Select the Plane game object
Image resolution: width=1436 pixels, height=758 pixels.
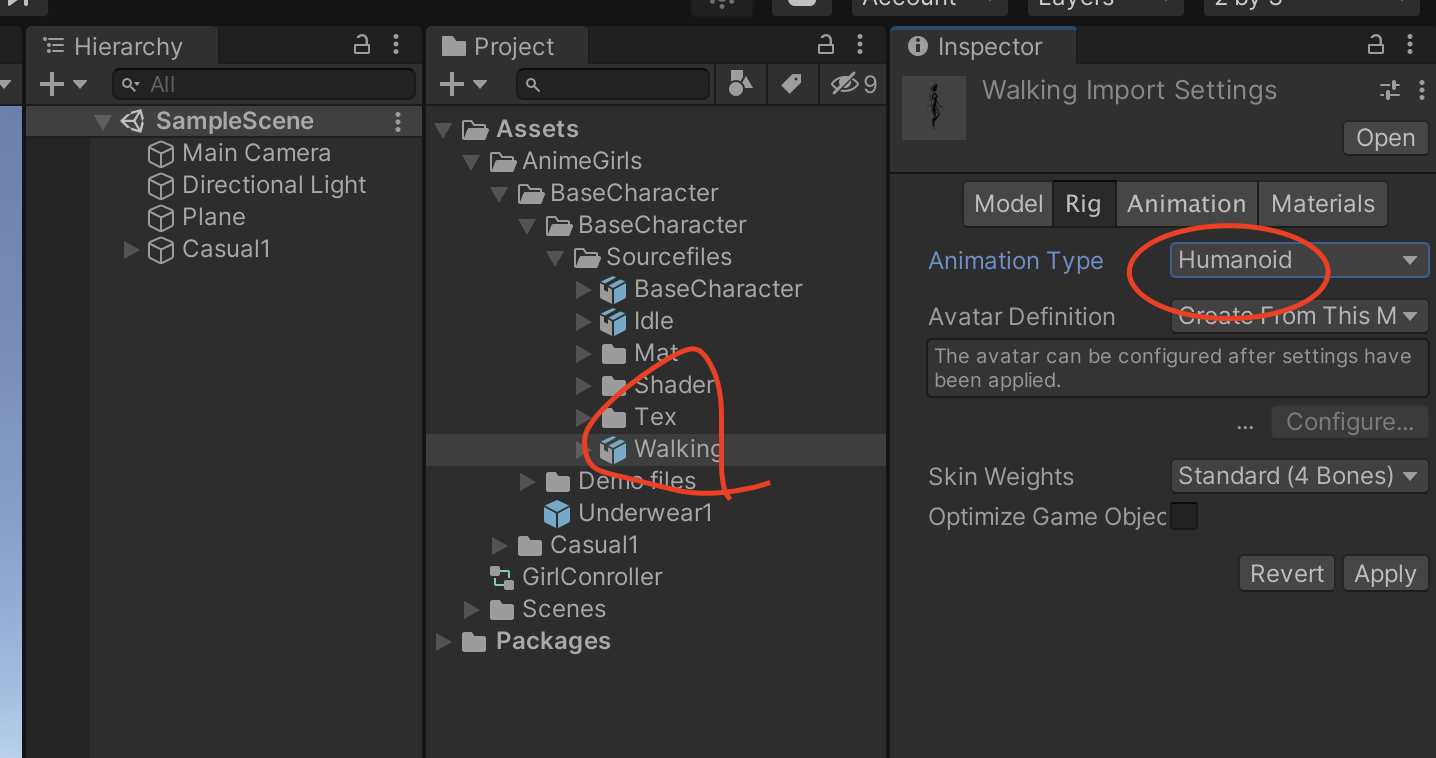pyautogui.click(x=213, y=217)
